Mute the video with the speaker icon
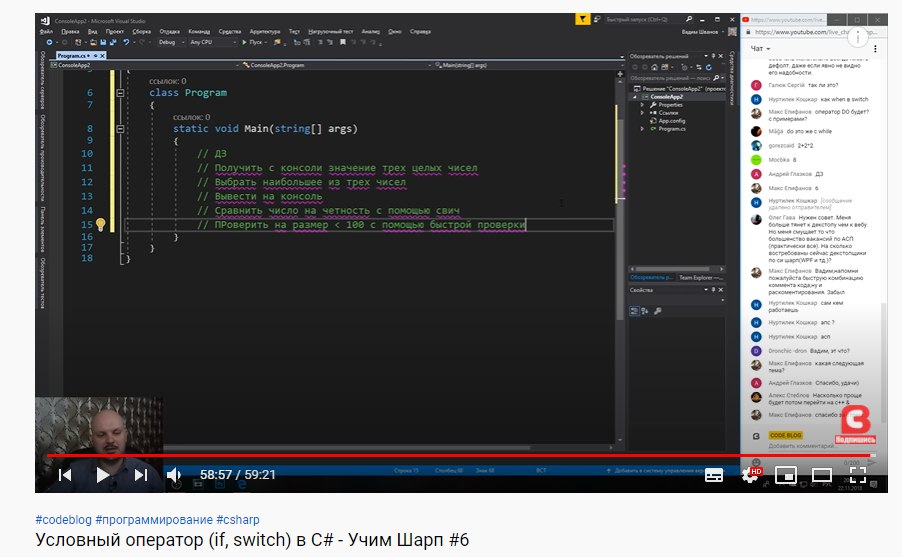Image resolution: width=902 pixels, height=557 pixels. click(x=174, y=475)
